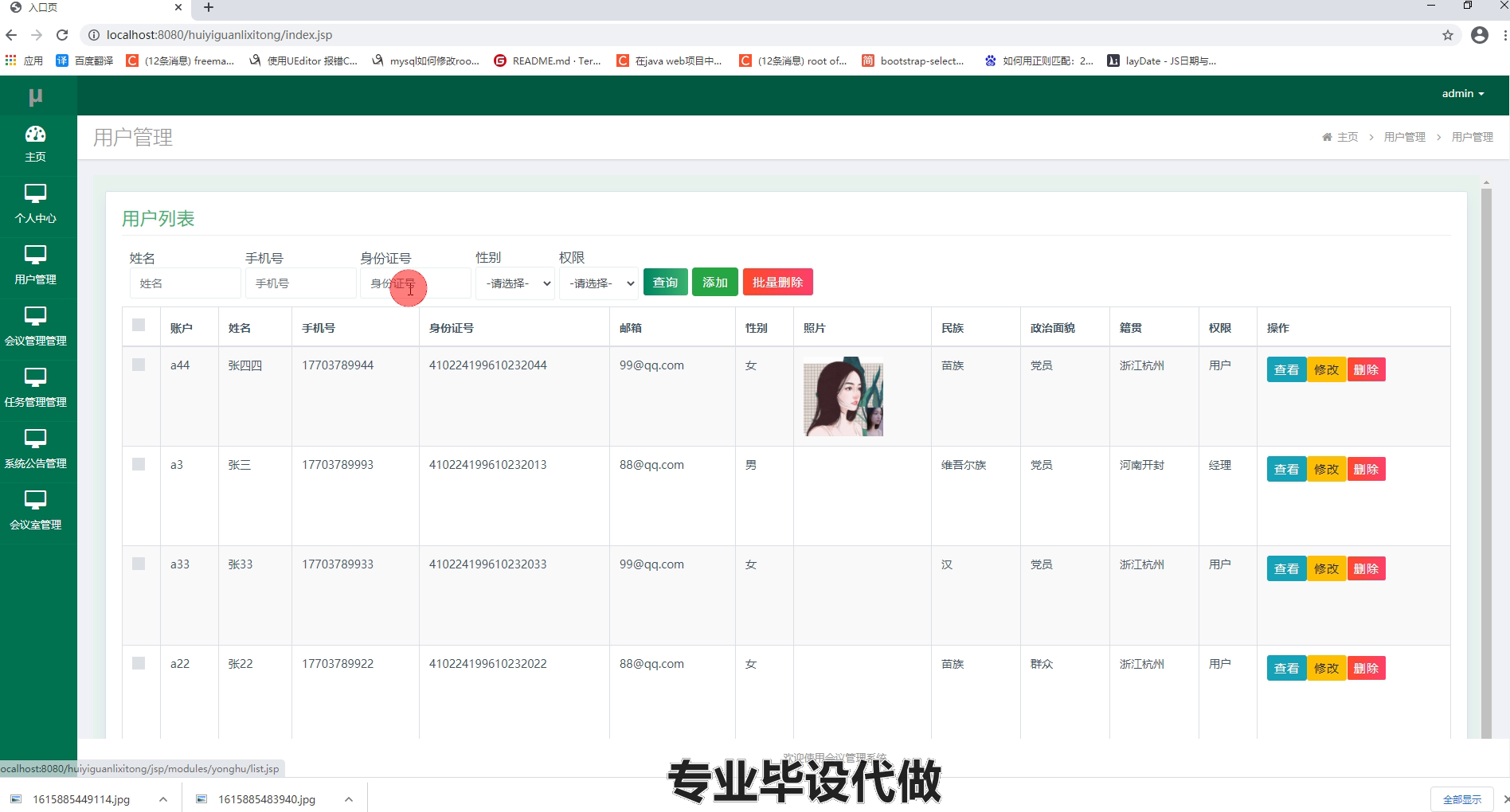Open the bootstrap-select bookmark
The height and width of the screenshot is (812, 1510).
pos(913,61)
